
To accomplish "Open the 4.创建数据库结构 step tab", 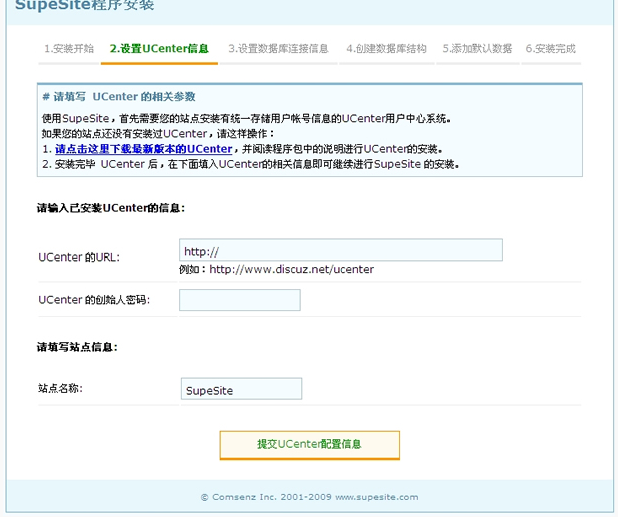I will click(x=386, y=48).
